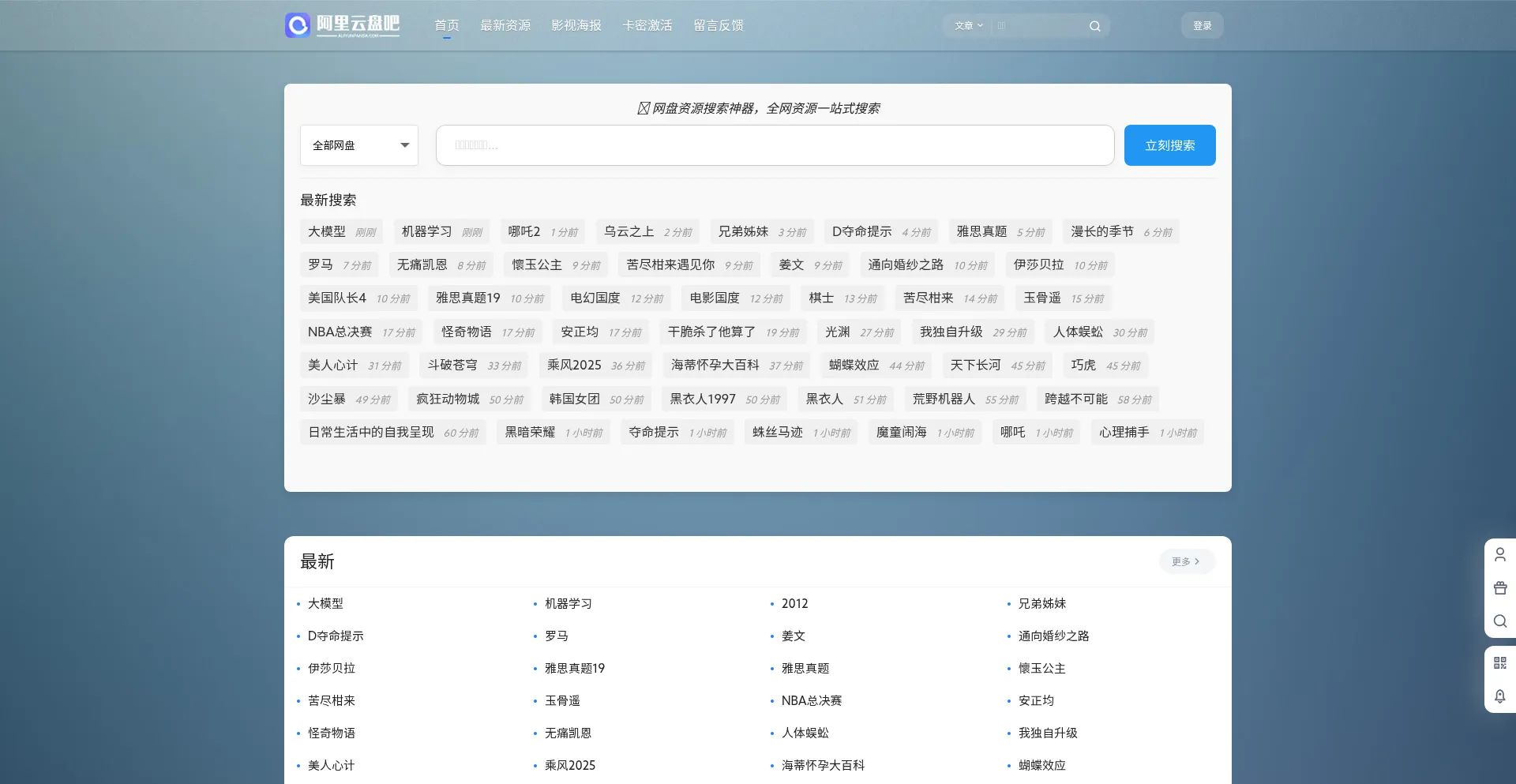This screenshot has width=1516, height=784.
Task: Open the 最新资源 nav item
Action: [x=505, y=25]
